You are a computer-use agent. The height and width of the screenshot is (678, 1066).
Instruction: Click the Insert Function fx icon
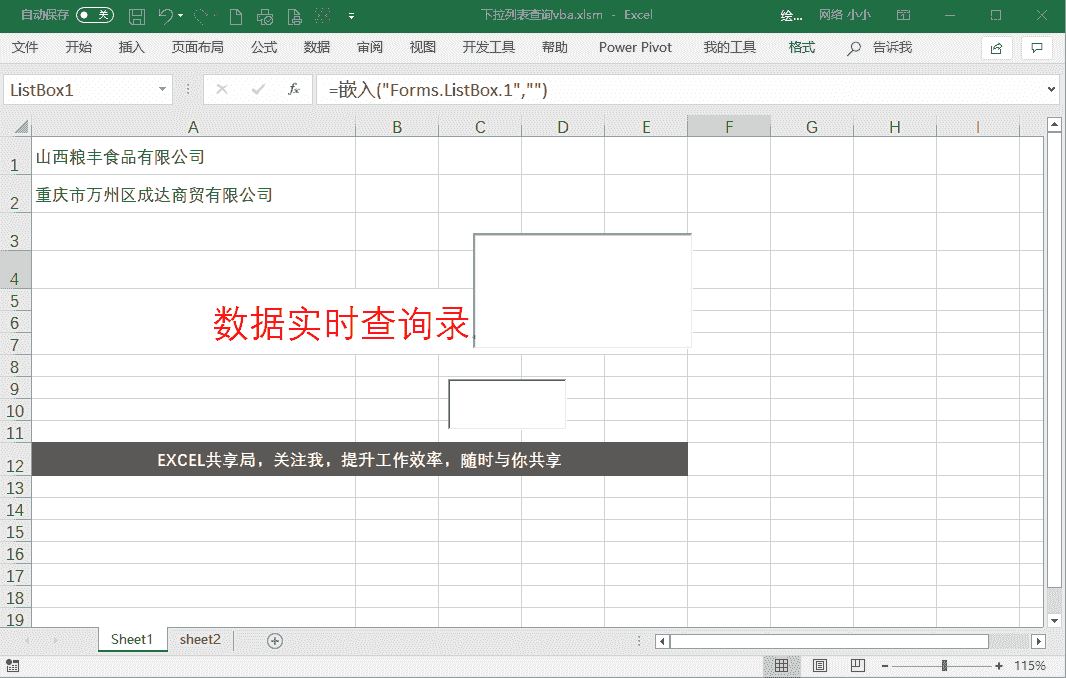pyautogui.click(x=294, y=90)
